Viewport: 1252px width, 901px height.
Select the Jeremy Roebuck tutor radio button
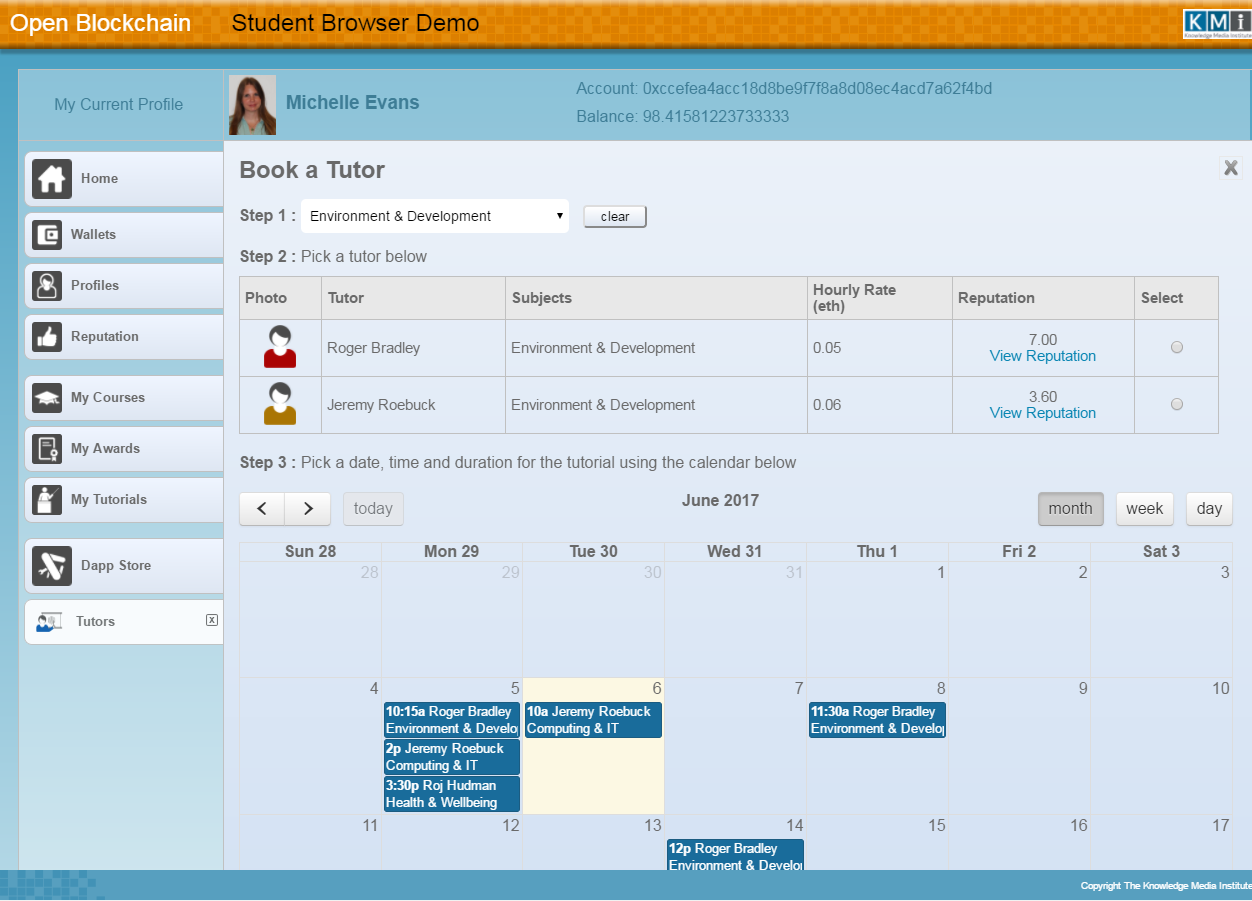[1176, 404]
